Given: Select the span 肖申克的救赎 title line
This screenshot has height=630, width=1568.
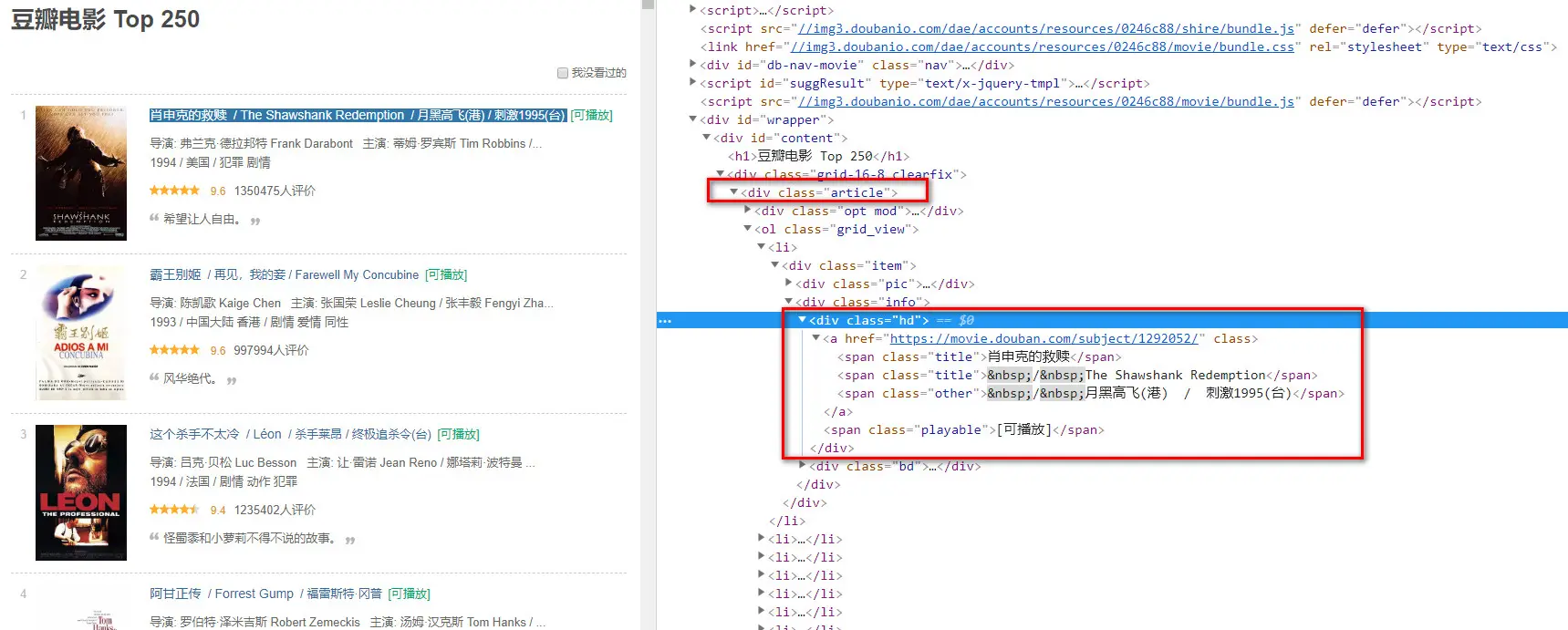Looking at the screenshot, I should 979,356.
